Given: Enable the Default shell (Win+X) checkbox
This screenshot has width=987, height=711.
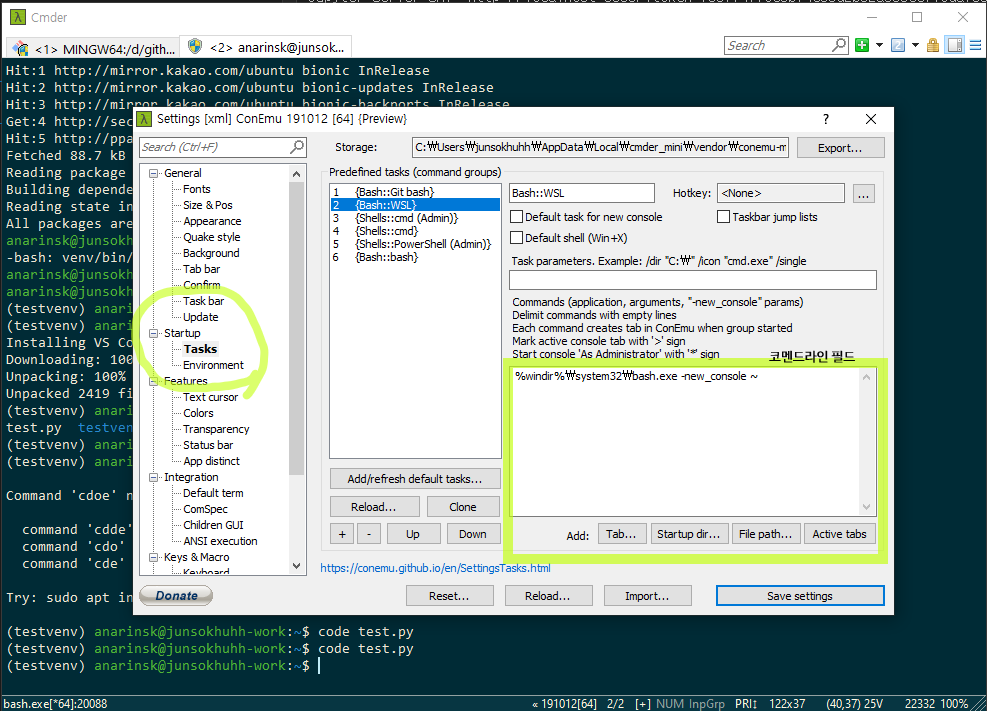Looking at the screenshot, I should pyautogui.click(x=516, y=238).
